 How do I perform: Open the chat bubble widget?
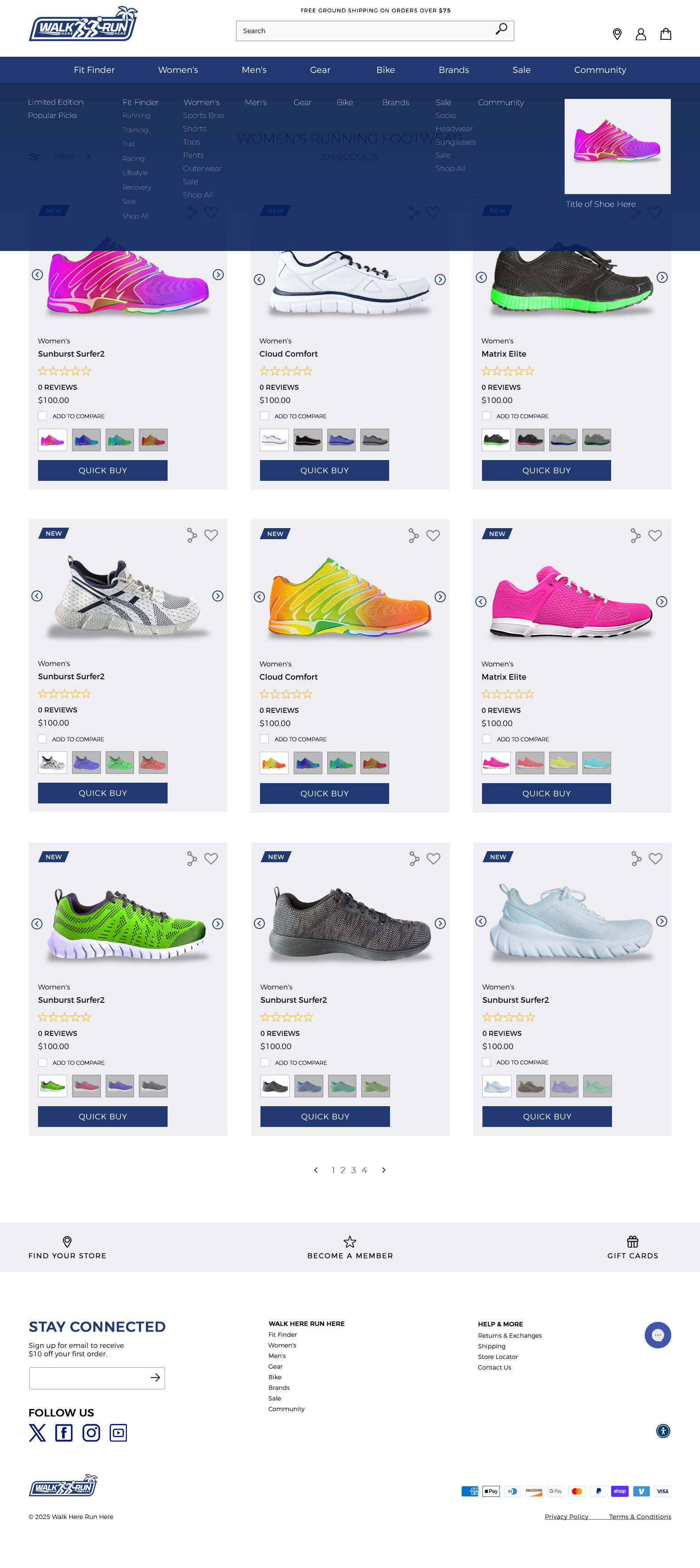[x=658, y=1335]
